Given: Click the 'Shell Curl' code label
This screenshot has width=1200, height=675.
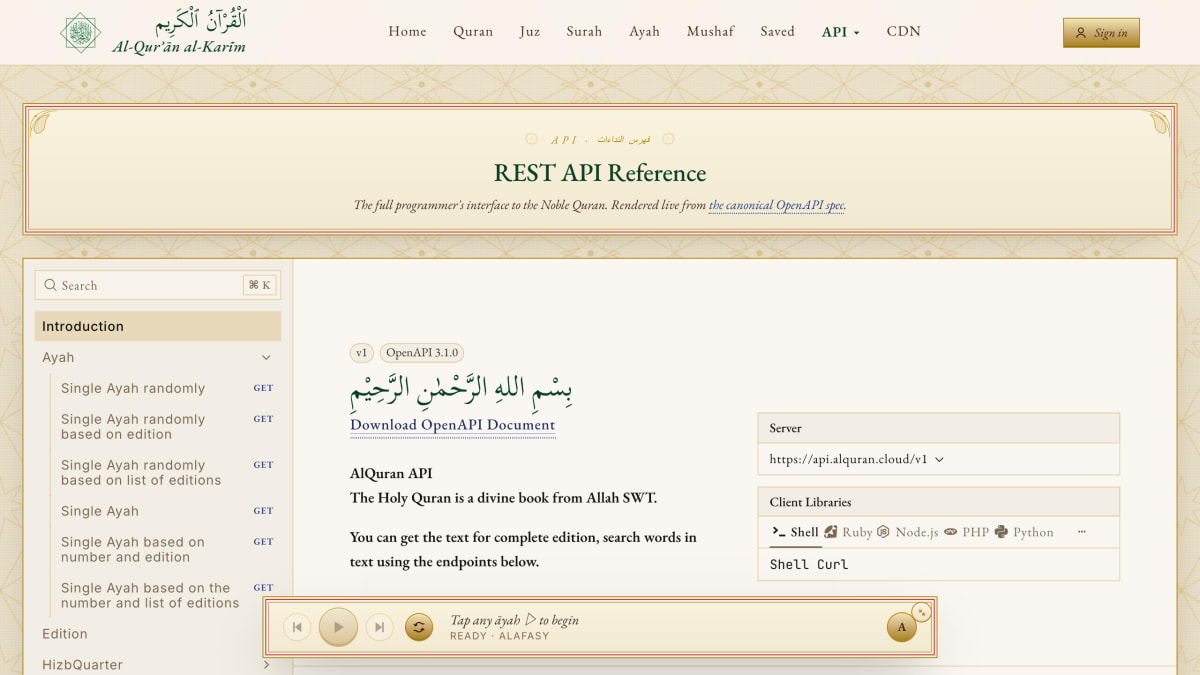Looking at the screenshot, I should (x=809, y=564).
